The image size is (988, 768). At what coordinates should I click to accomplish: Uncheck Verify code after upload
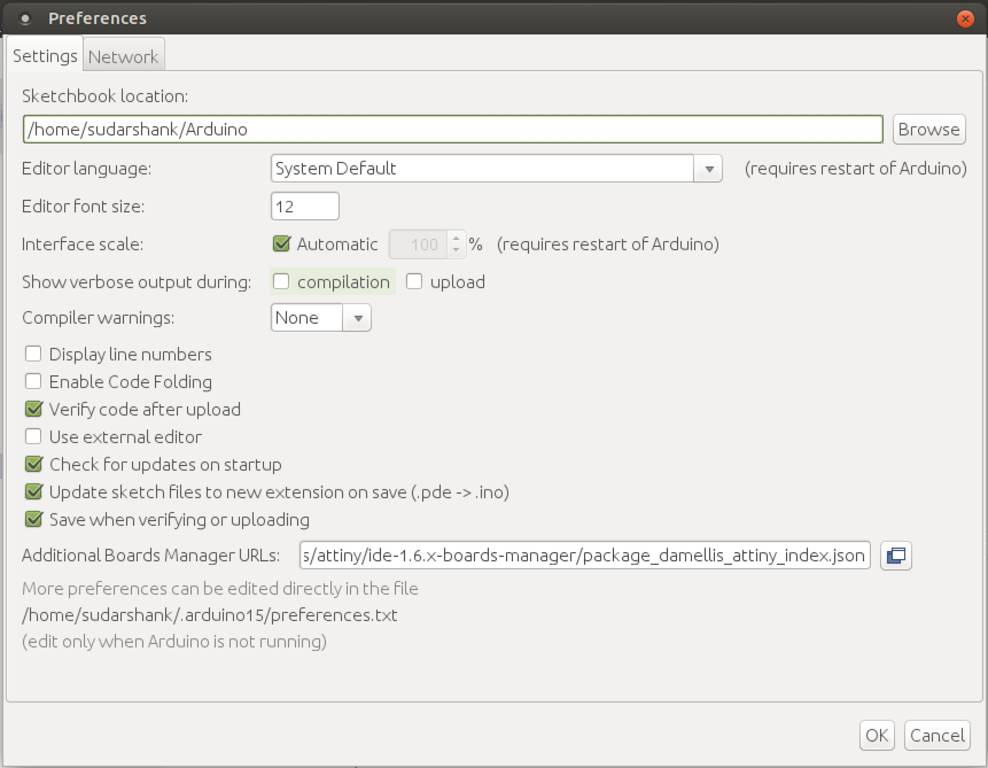tap(34, 409)
